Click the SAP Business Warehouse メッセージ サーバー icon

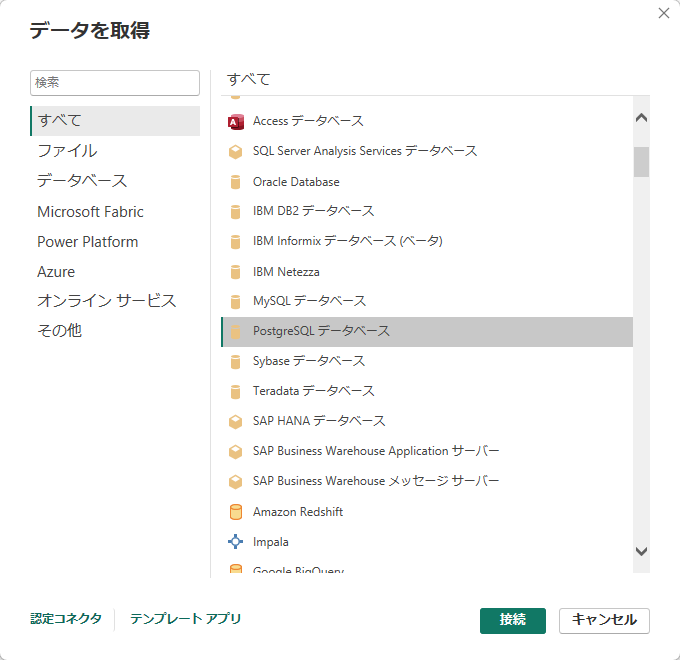tap(235, 482)
